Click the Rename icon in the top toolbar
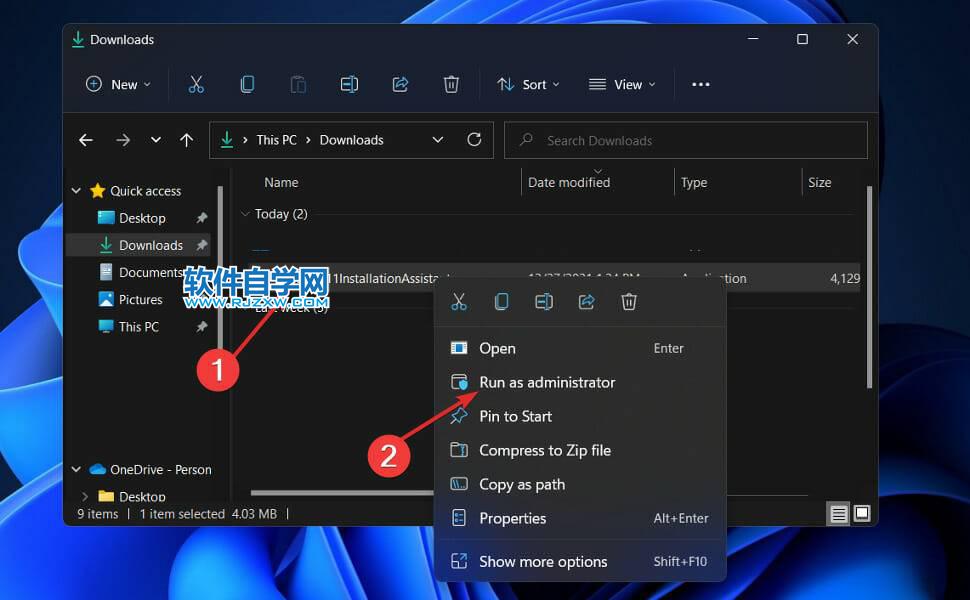The height and width of the screenshot is (600, 970). [x=350, y=84]
